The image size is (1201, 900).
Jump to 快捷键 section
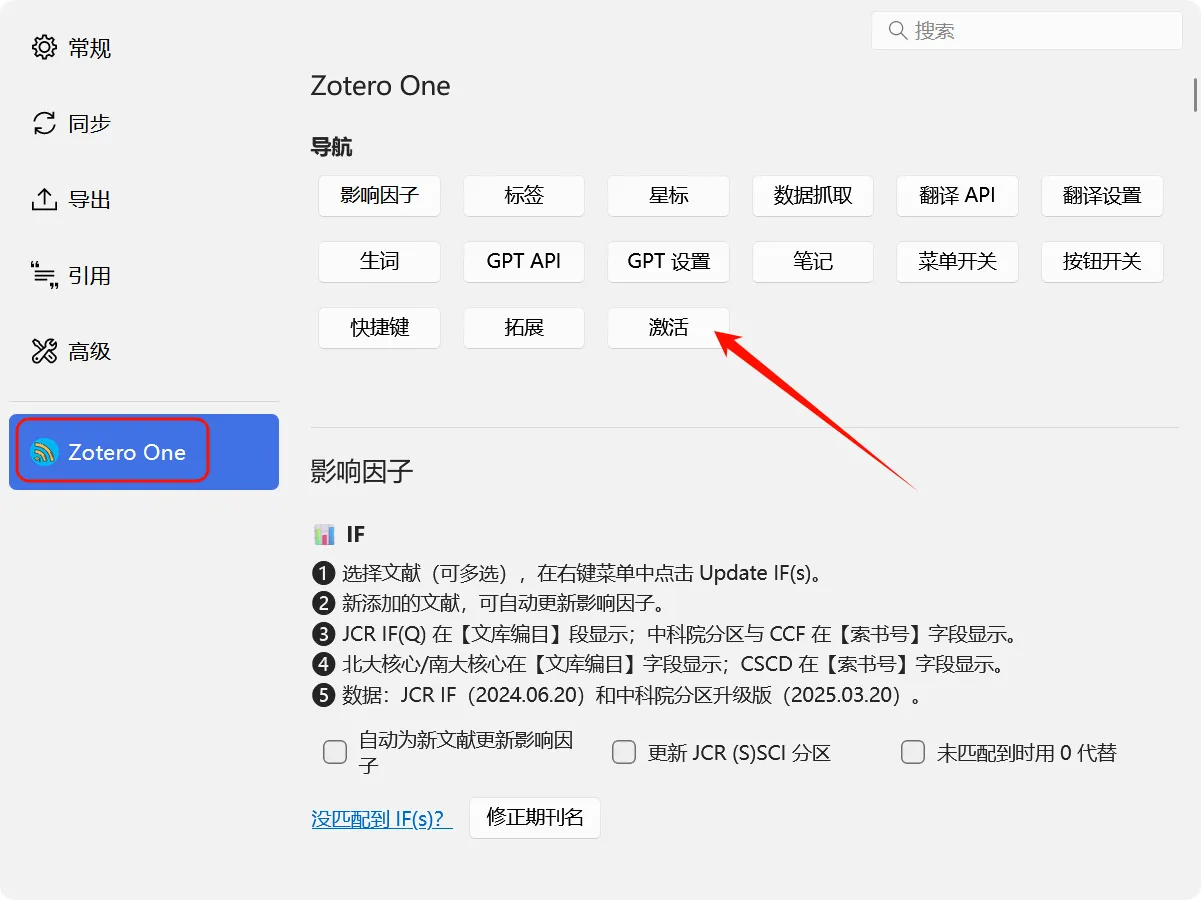pyautogui.click(x=379, y=327)
